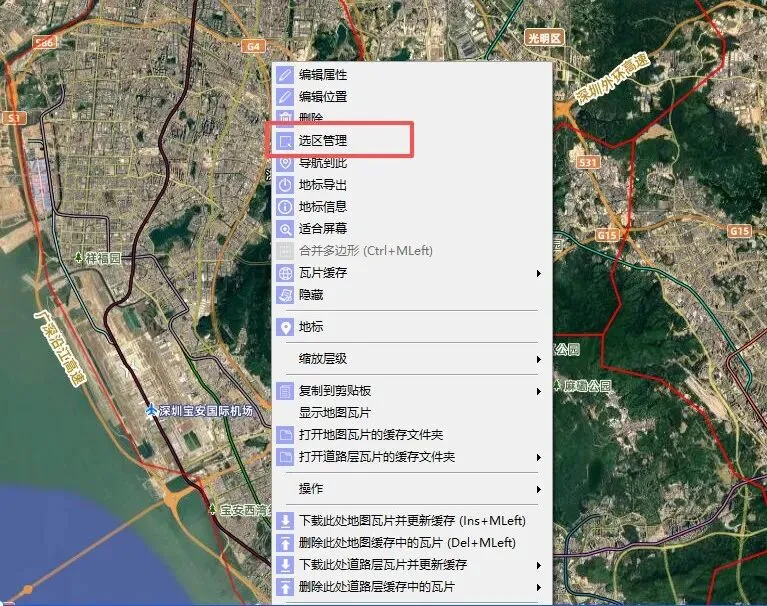This screenshot has height=606, width=767.
Task: Expand 删除此处道路层缓存中的瓦片 submenu arrow
Action: (539, 587)
